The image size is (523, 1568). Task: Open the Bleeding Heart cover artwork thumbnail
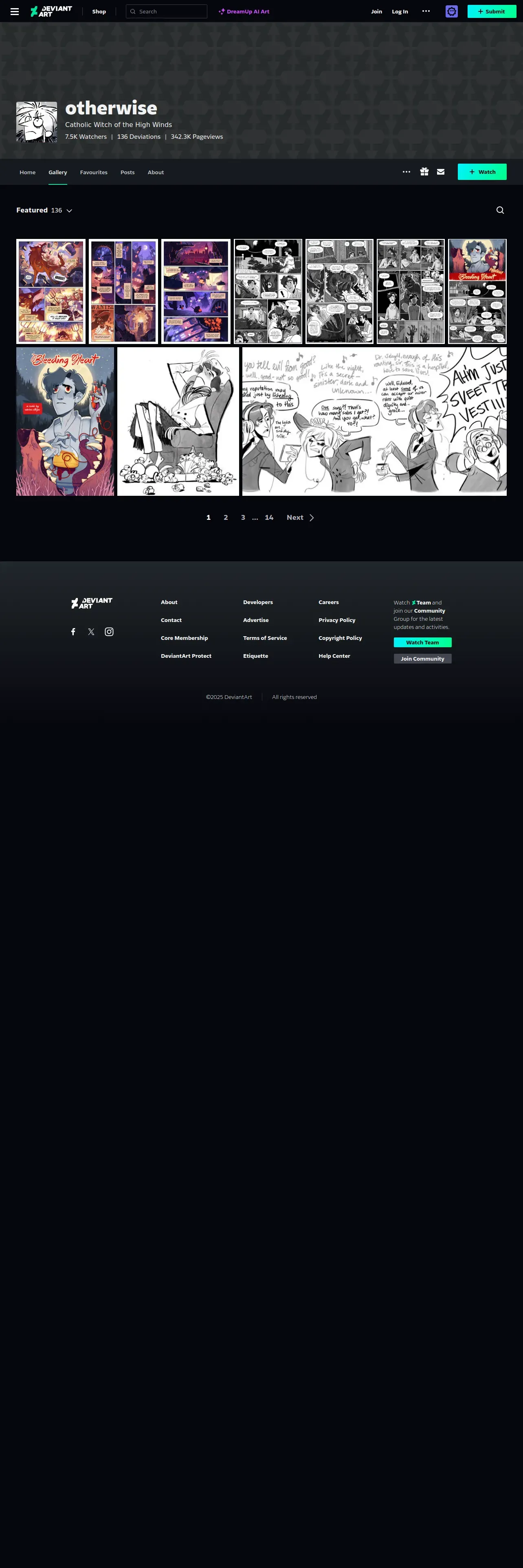[x=65, y=421]
